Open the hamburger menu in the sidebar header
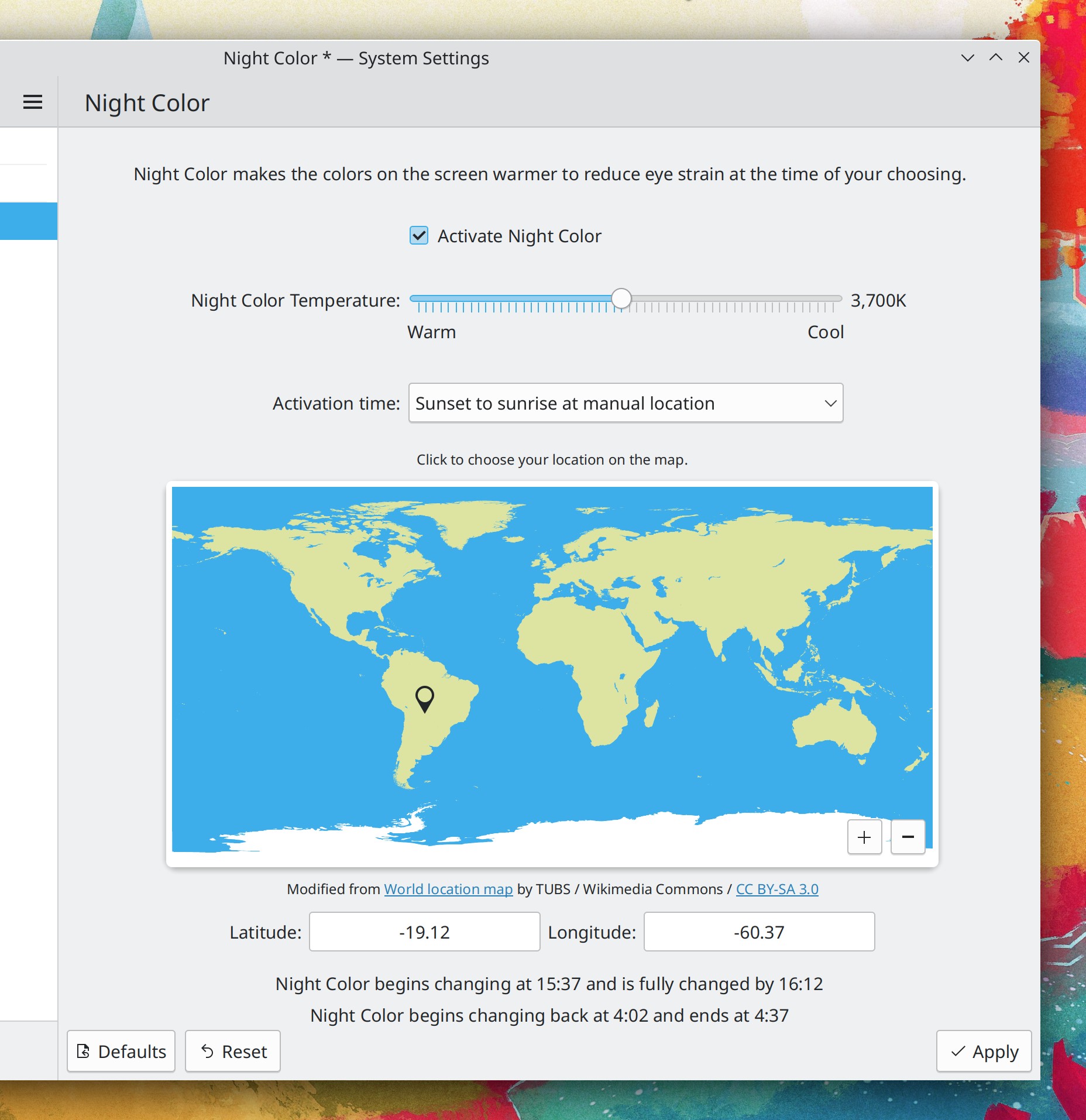 point(33,102)
